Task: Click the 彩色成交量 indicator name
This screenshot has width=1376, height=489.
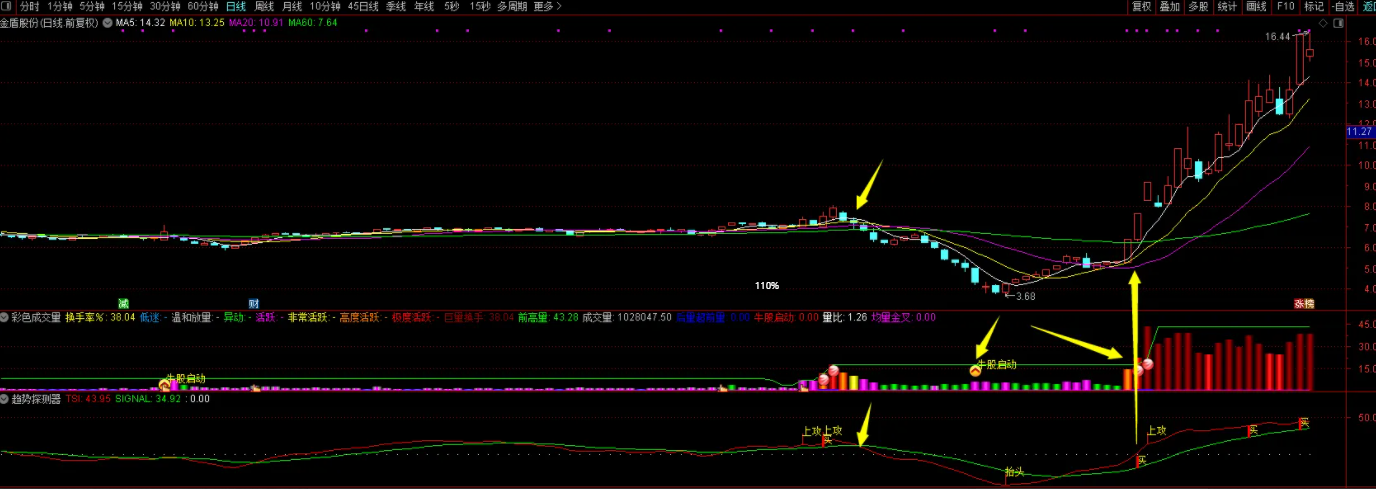Action: (x=37, y=317)
